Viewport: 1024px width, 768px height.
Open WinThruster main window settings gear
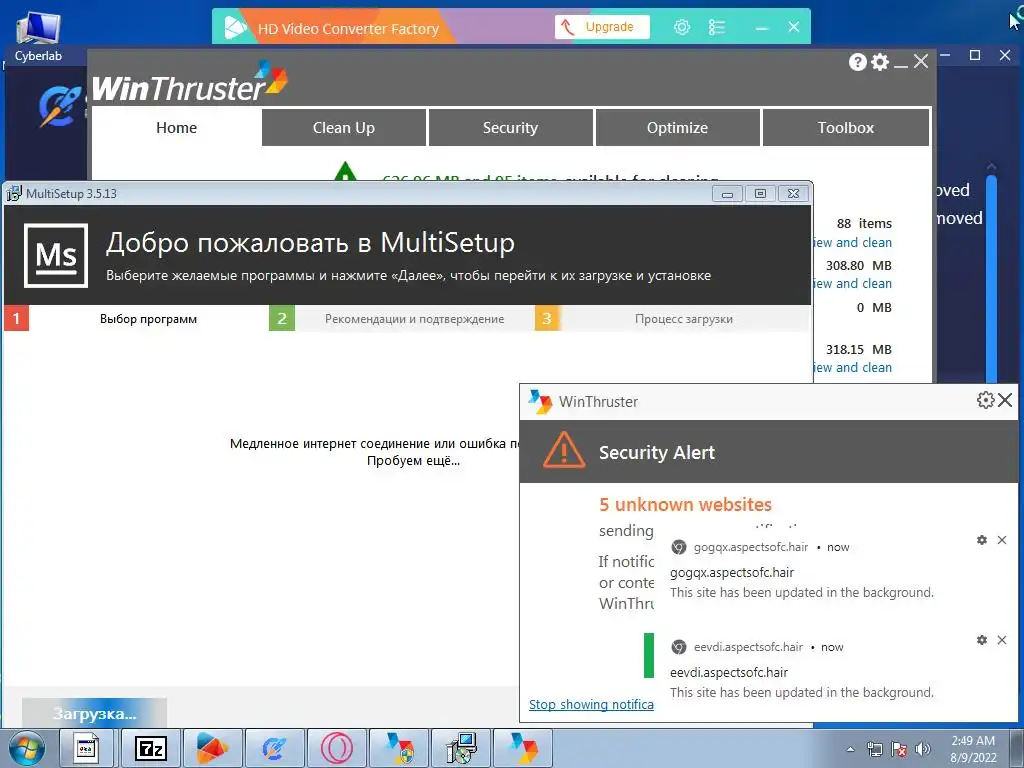point(880,62)
